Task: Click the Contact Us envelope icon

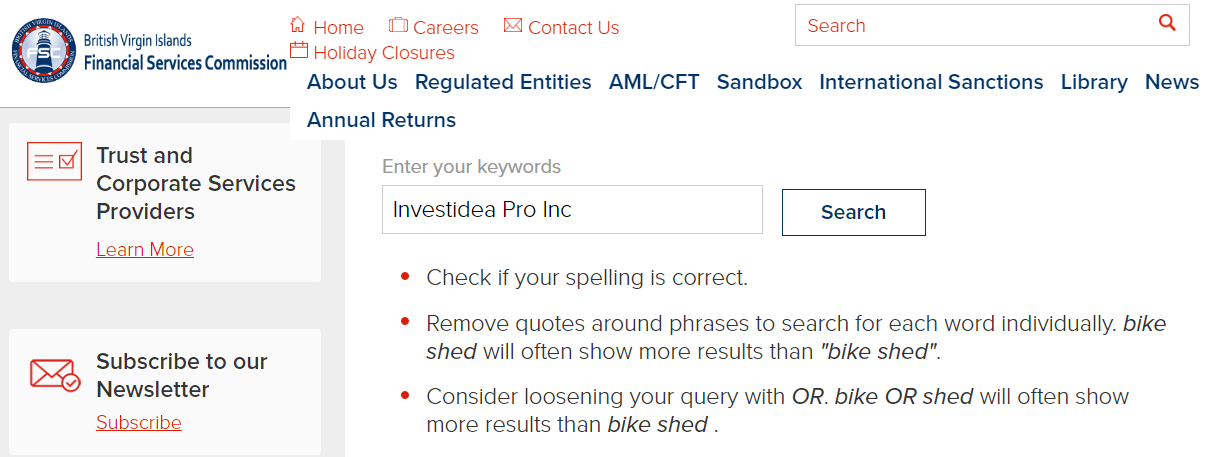Action: point(513,25)
